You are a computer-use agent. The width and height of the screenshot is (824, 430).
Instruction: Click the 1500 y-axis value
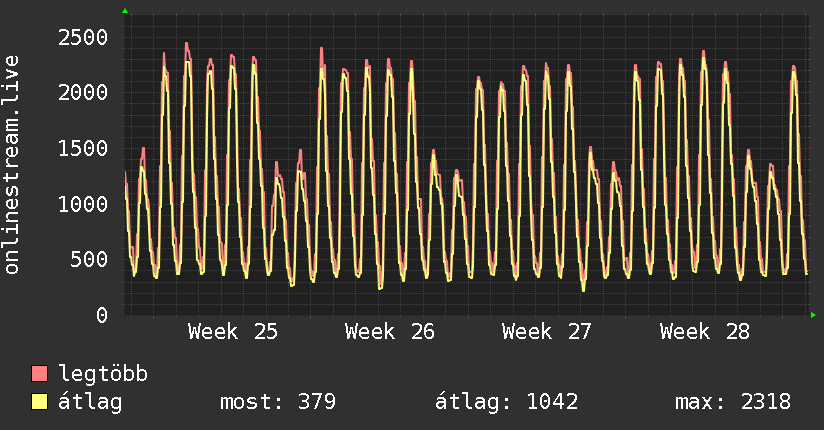click(83, 148)
